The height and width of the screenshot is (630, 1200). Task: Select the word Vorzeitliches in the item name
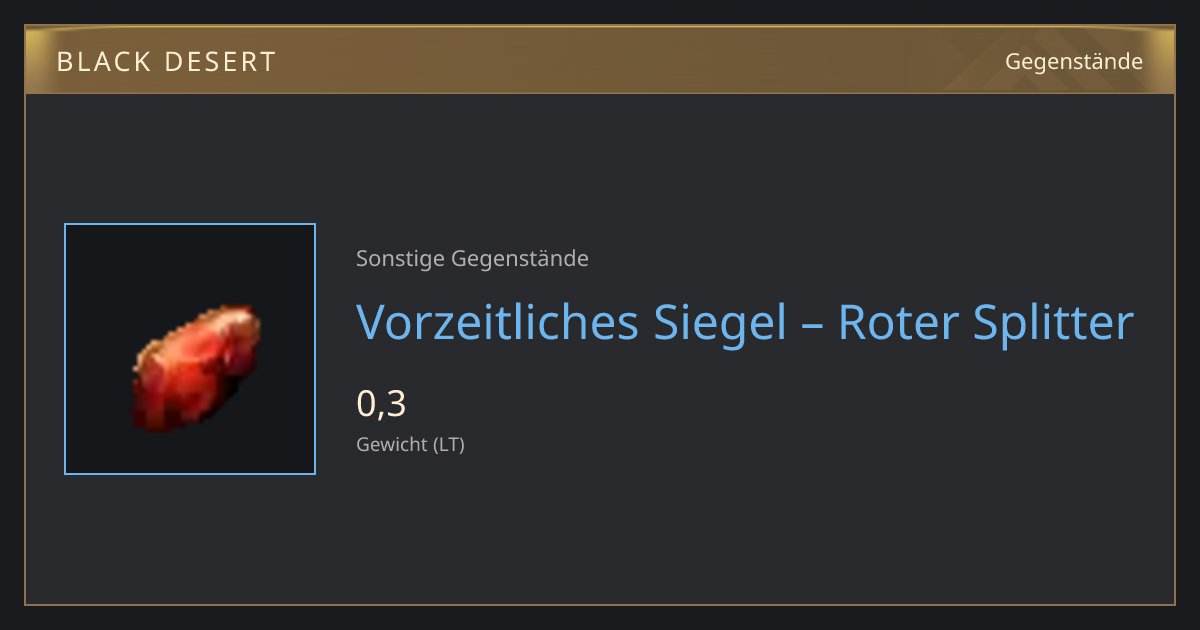497,322
